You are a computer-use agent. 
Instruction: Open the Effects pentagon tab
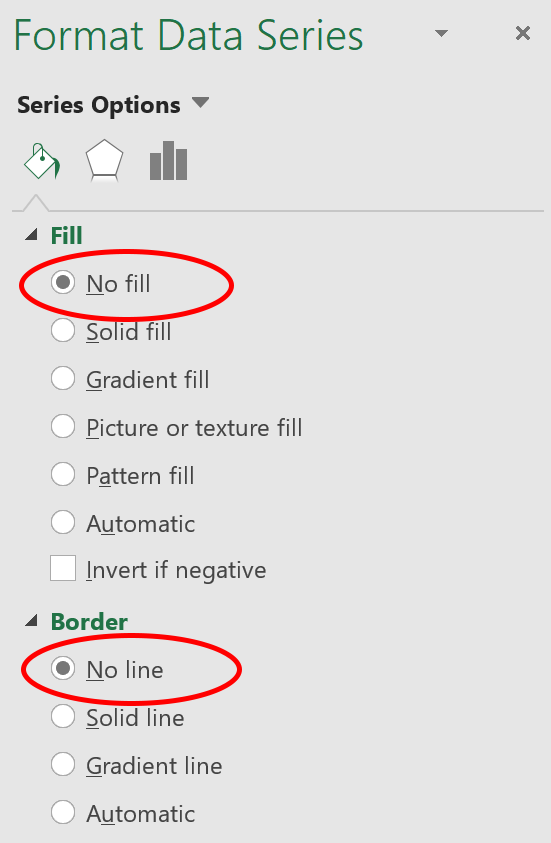click(x=104, y=160)
